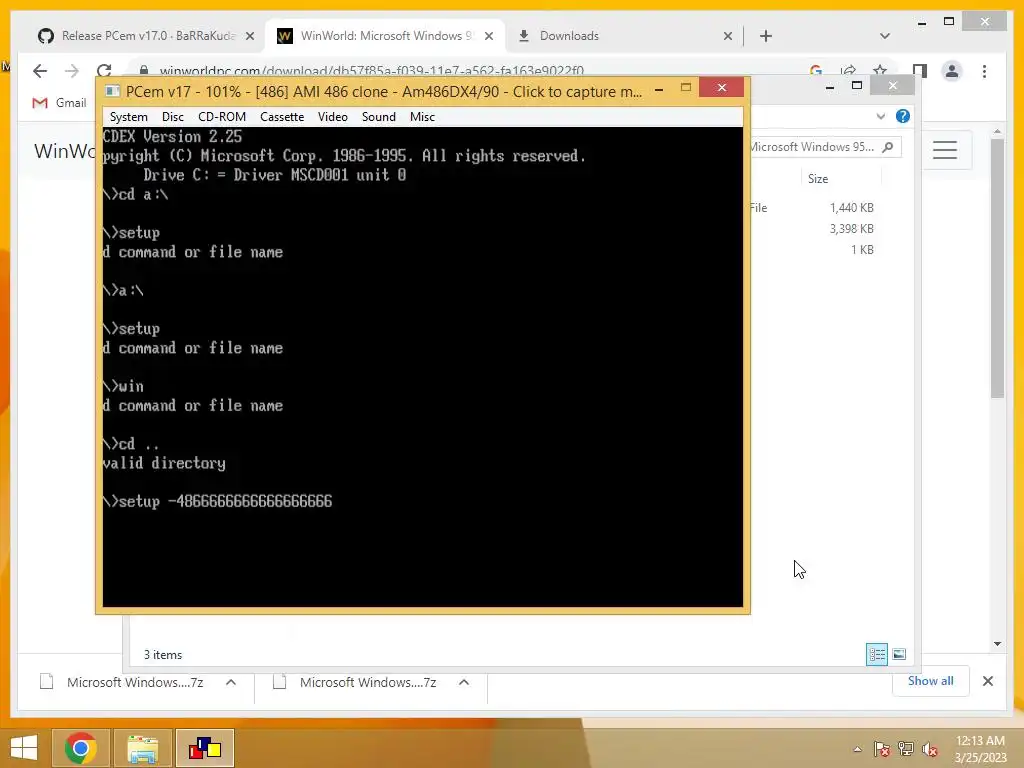The image size is (1024, 768).
Task: Open the network tray icon
Action: coord(905,749)
